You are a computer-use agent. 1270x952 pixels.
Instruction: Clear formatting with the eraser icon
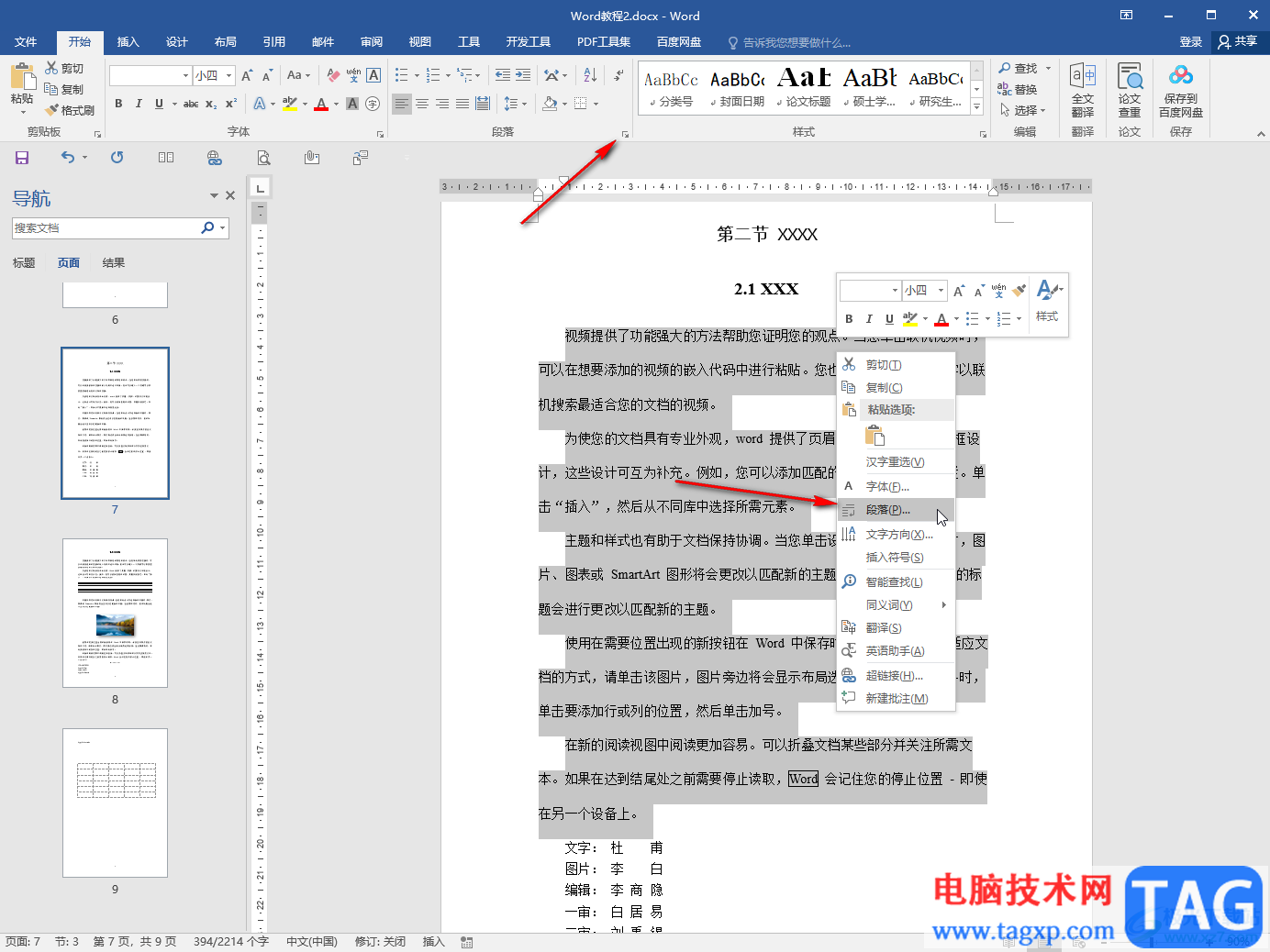(333, 75)
